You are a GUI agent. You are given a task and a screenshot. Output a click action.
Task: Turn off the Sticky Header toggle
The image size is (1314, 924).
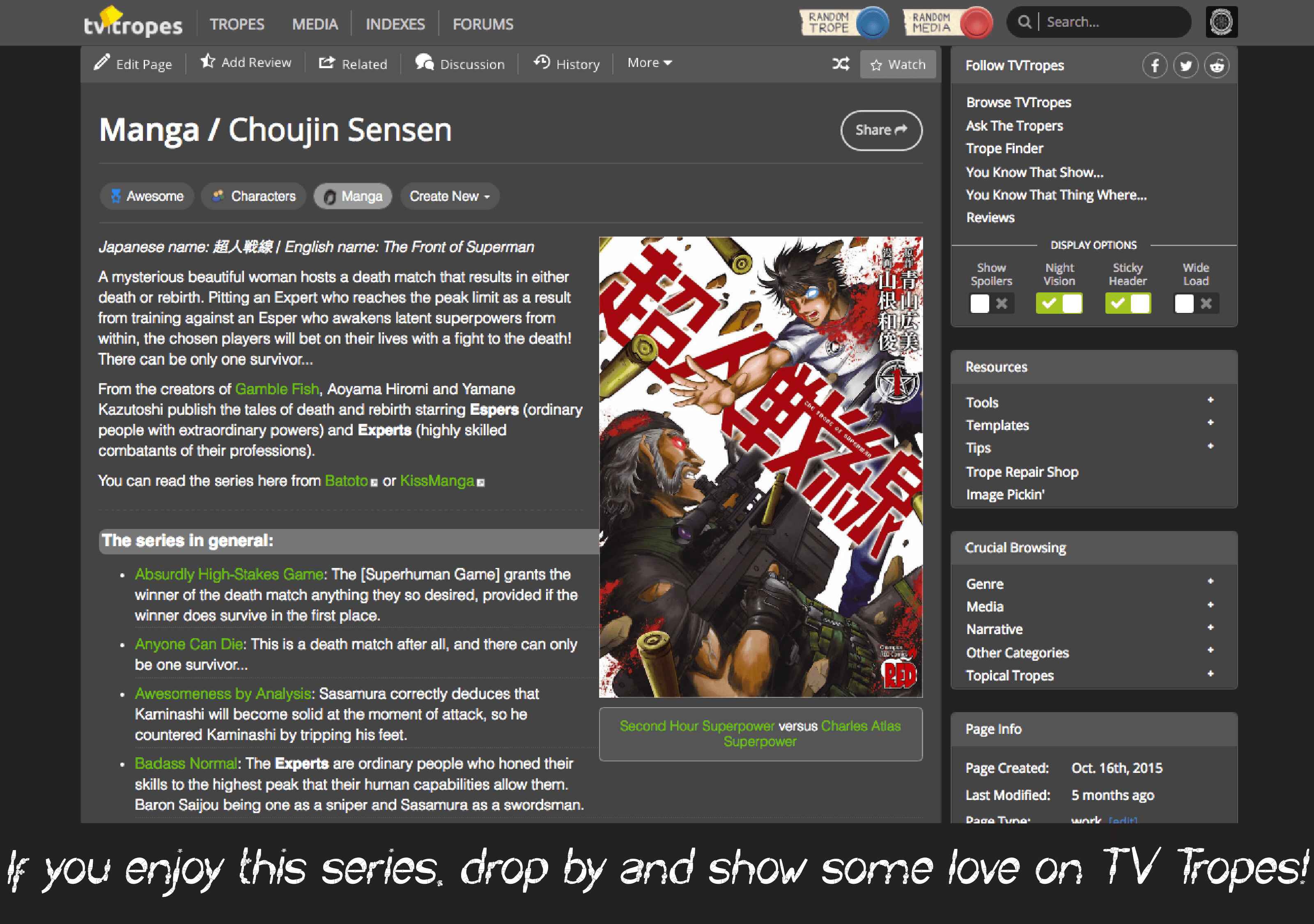1128,303
